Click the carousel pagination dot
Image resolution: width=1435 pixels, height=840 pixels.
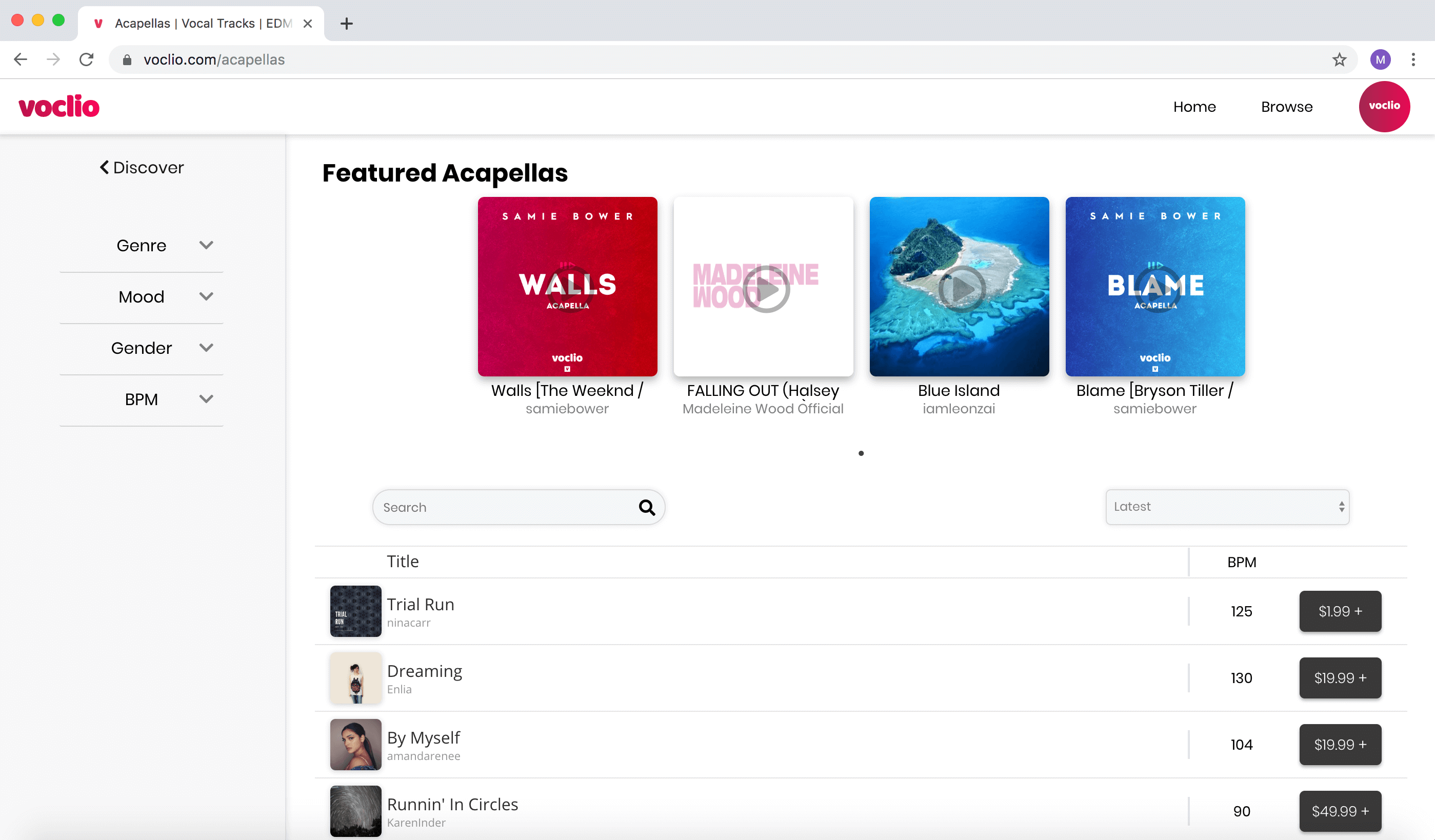pos(861,453)
